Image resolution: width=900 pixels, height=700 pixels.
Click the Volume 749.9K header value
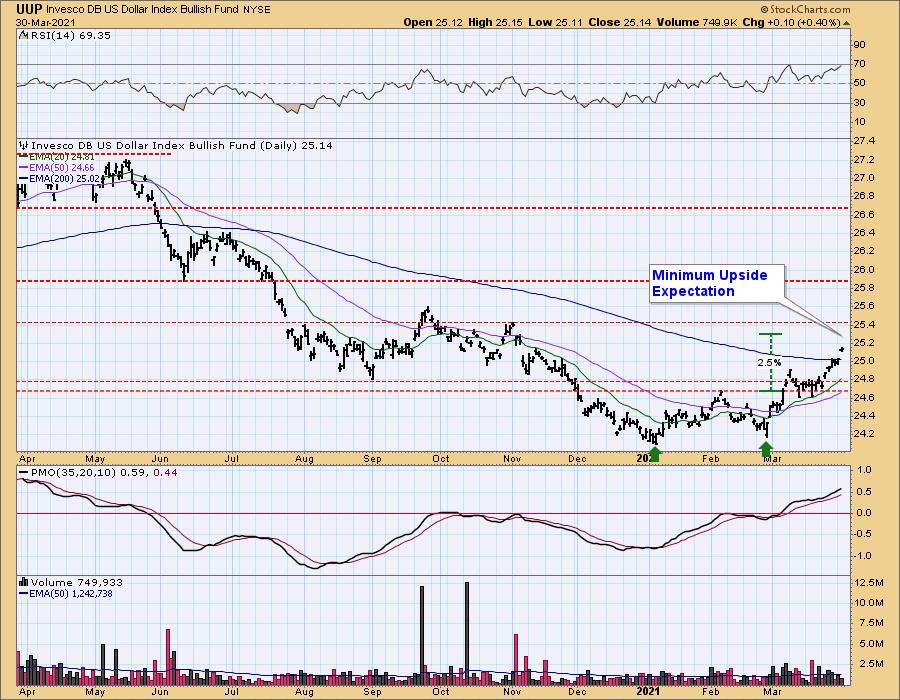[697, 22]
